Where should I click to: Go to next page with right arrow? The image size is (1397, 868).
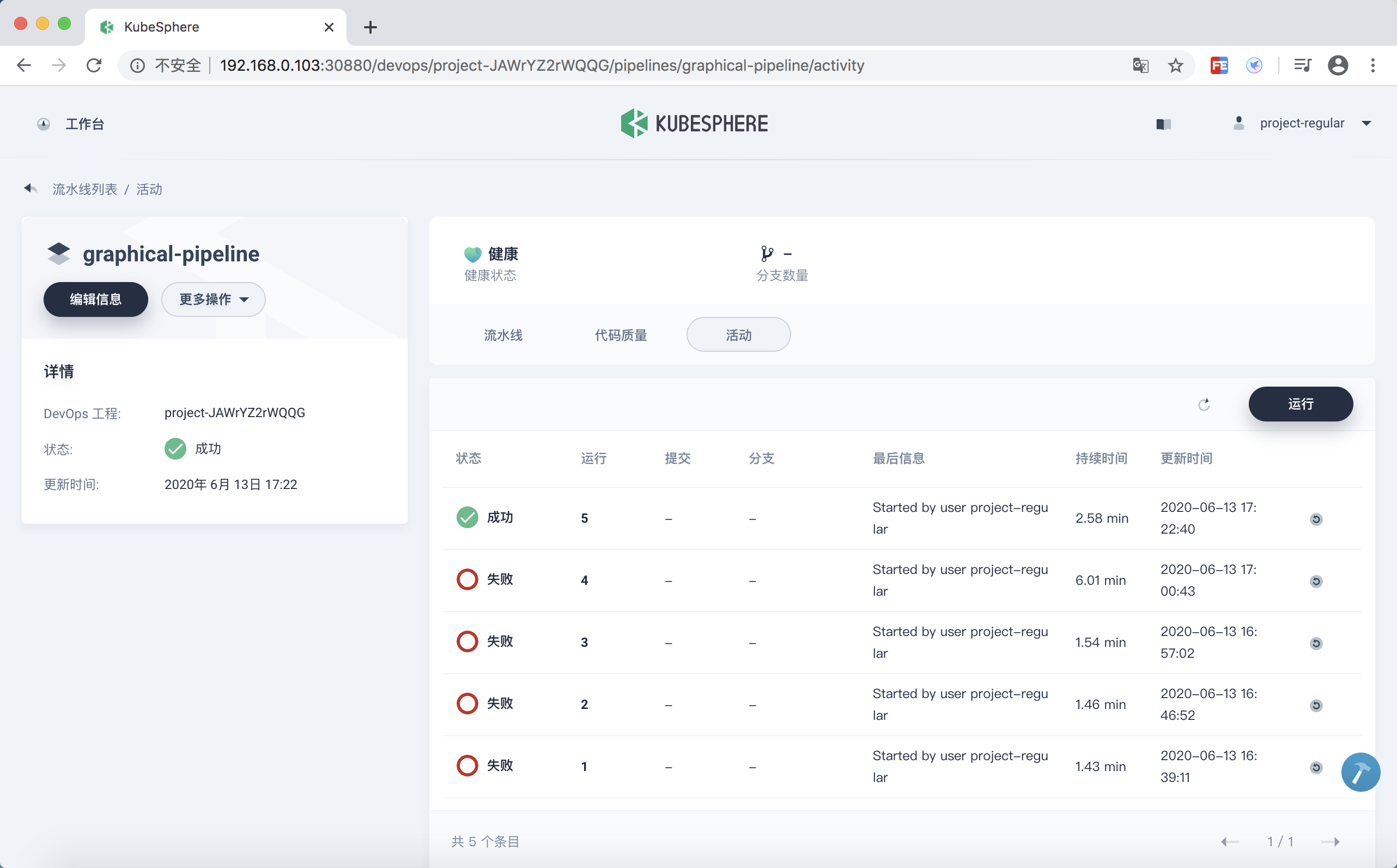pos(1330,842)
